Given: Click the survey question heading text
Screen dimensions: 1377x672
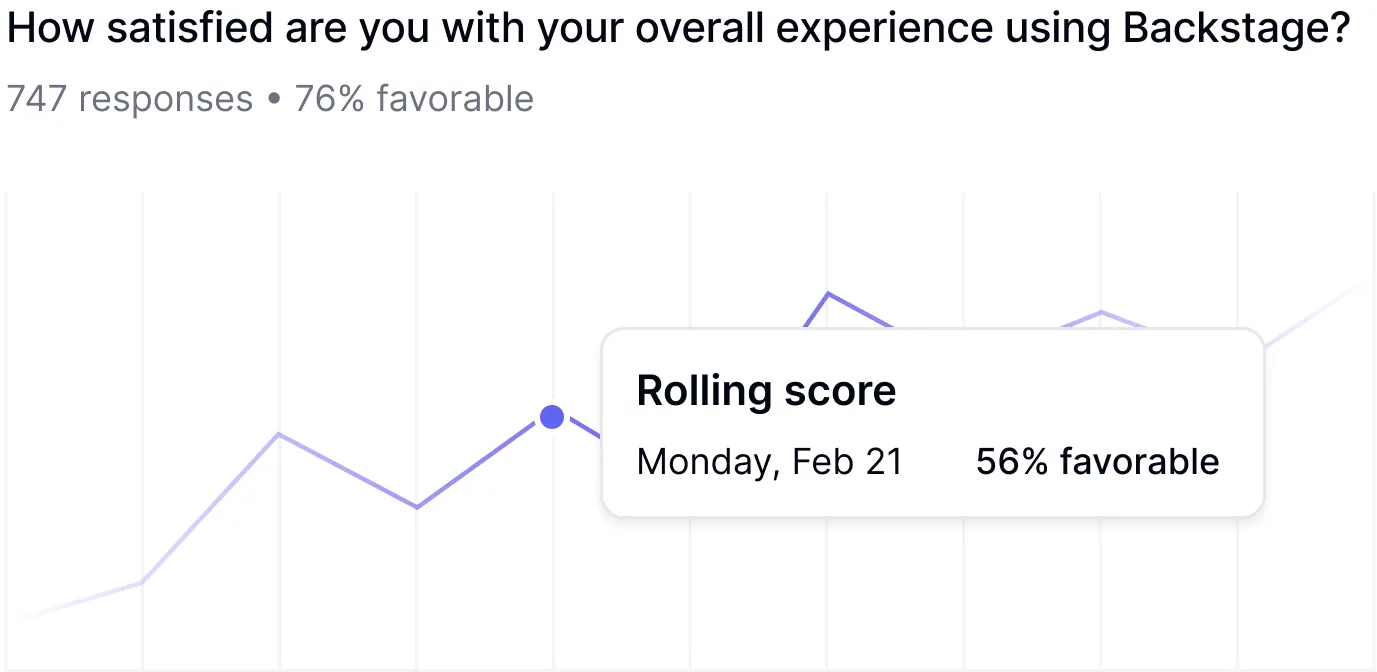Looking at the screenshot, I should tap(678, 30).
